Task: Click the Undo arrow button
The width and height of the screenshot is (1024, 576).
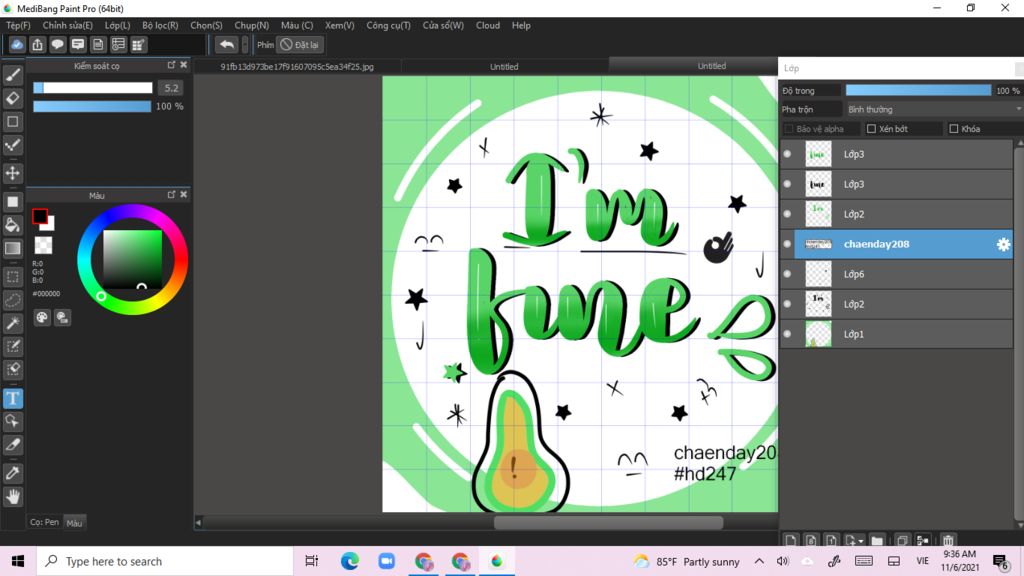Action: pyautogui.click(x=227, y=44)
